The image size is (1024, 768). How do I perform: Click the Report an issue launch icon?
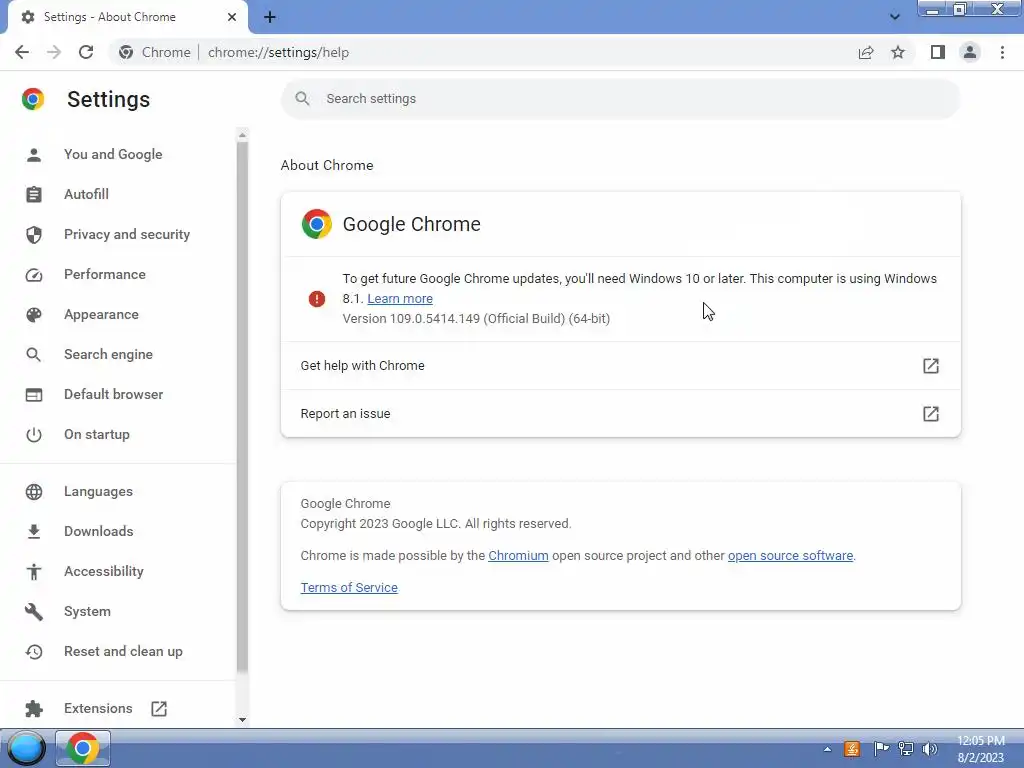point(931,413)
